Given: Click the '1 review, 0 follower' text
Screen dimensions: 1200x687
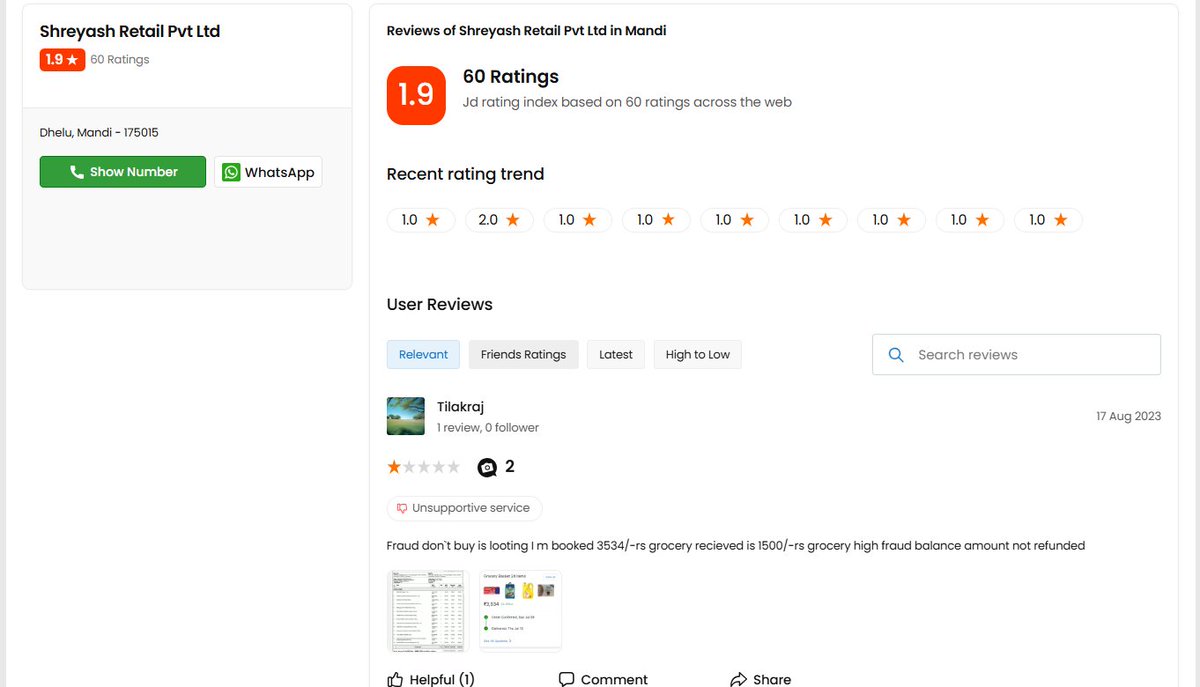Looking at the screenshot, I should coord(488,428).
